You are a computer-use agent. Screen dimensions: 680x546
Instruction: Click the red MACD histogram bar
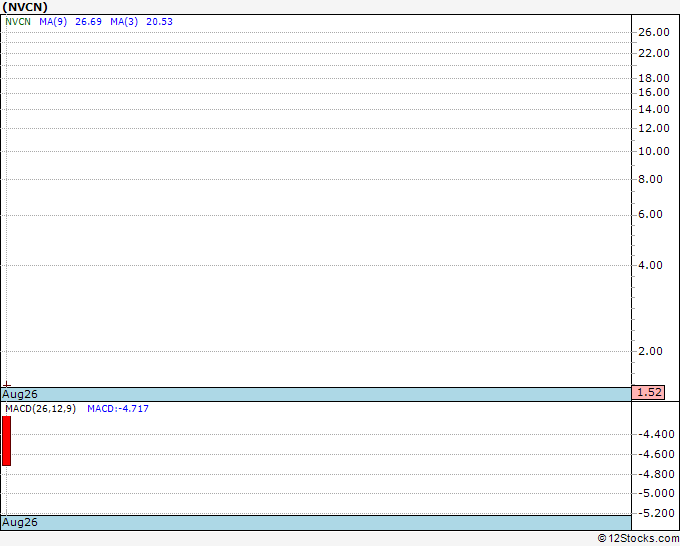coord(7,441)
